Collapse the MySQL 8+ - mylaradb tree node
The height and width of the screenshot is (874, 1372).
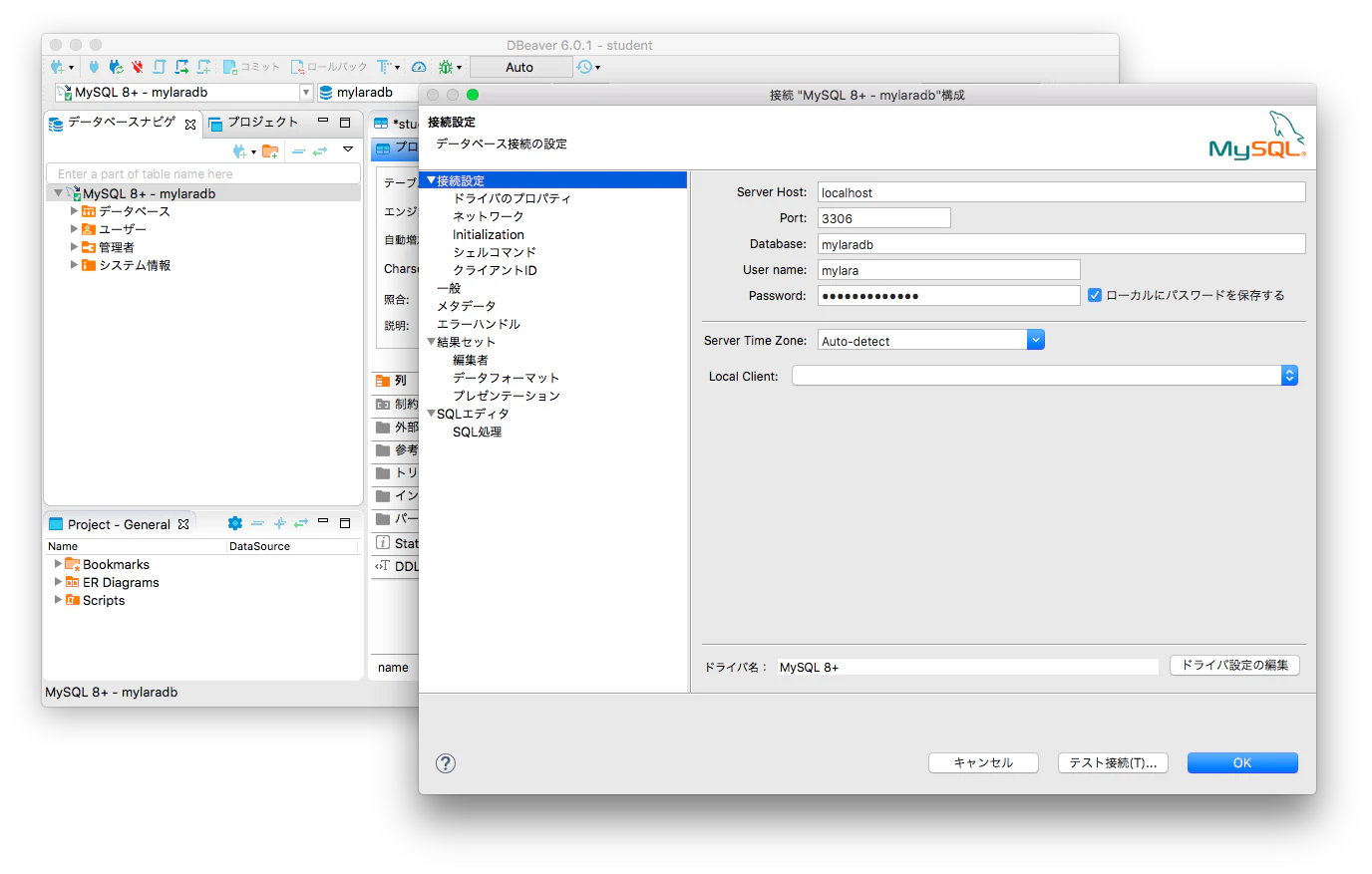58,193
